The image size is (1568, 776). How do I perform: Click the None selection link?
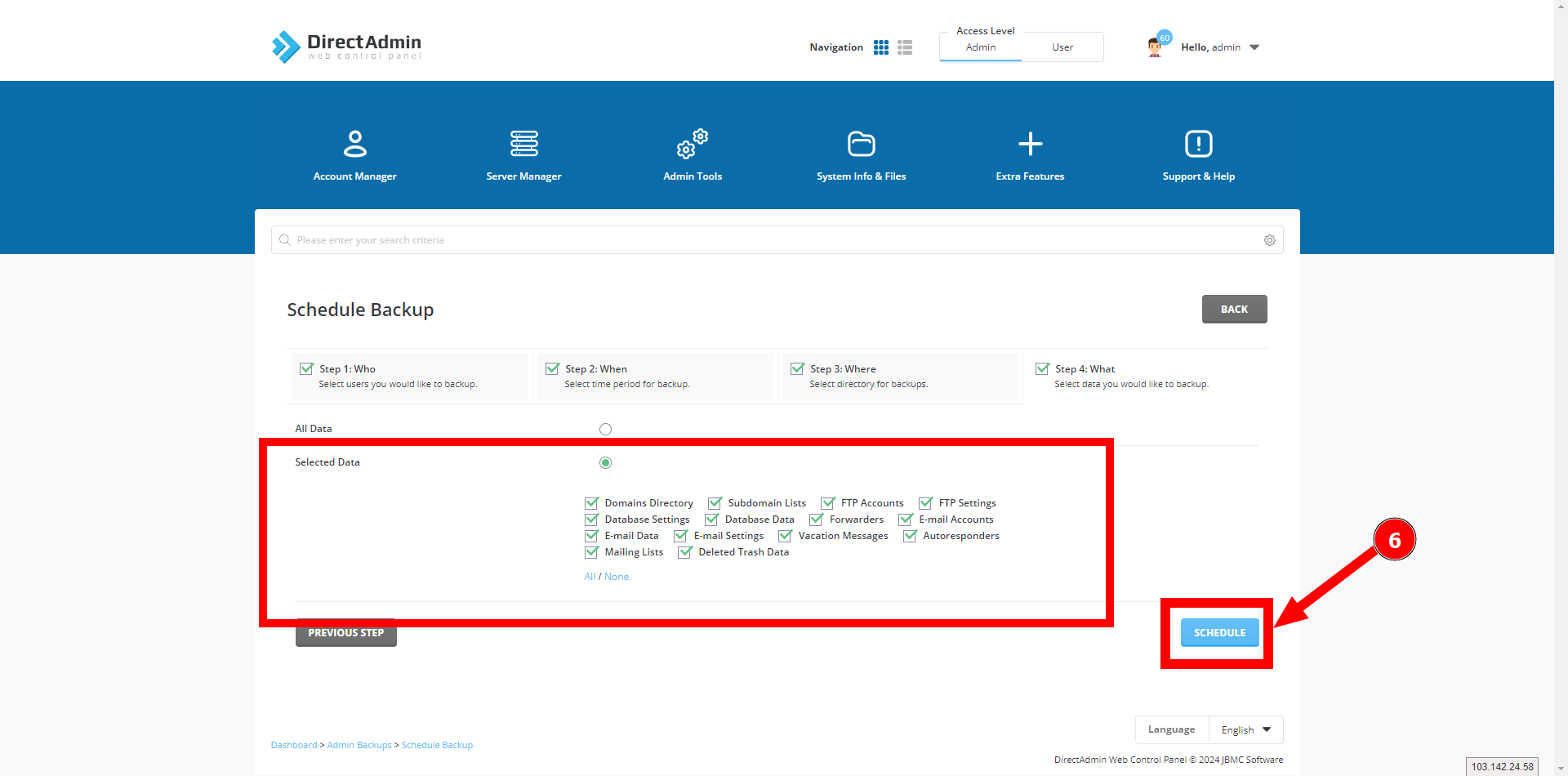point(617,577)
